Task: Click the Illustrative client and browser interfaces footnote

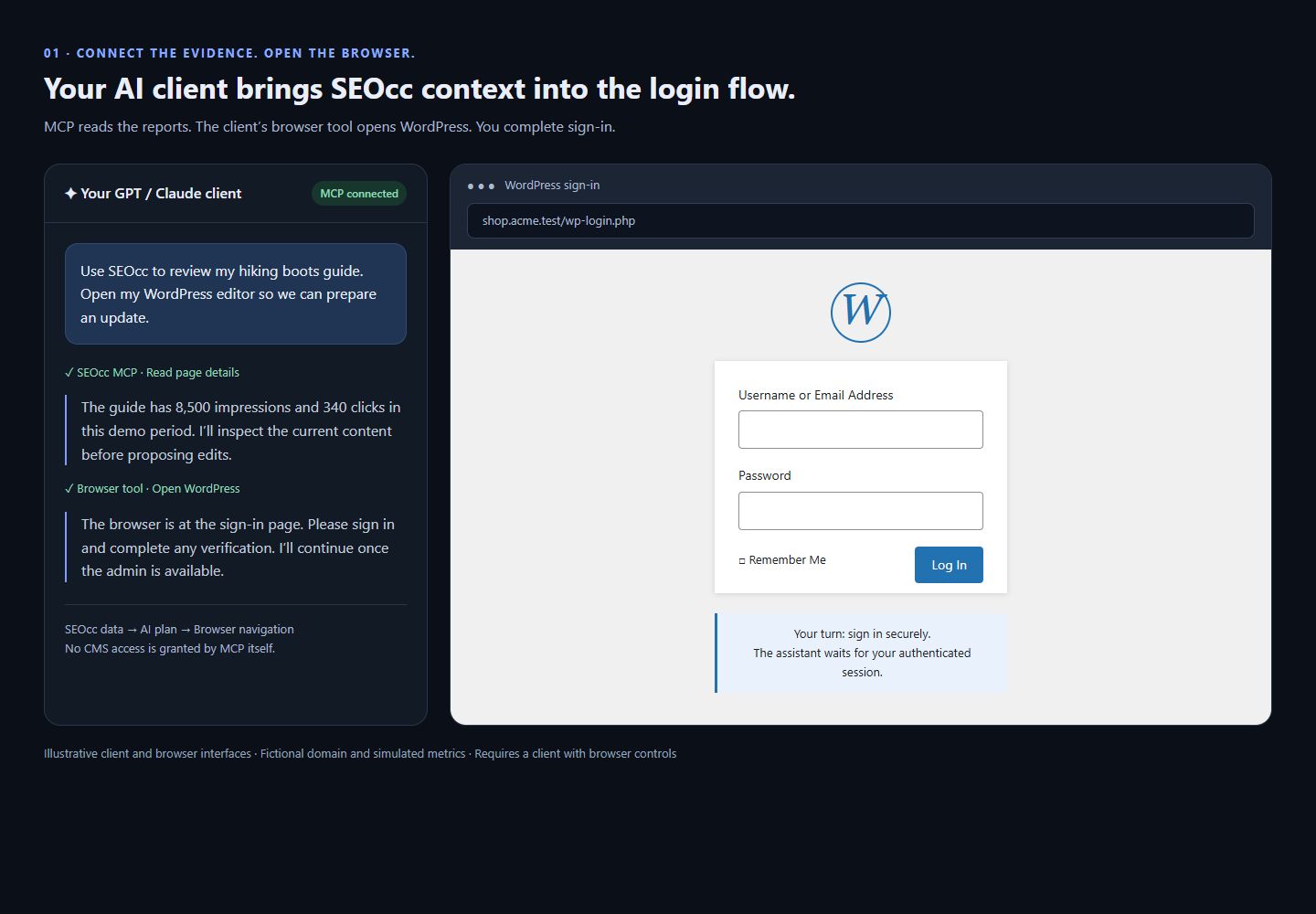Action: point(360,754)
